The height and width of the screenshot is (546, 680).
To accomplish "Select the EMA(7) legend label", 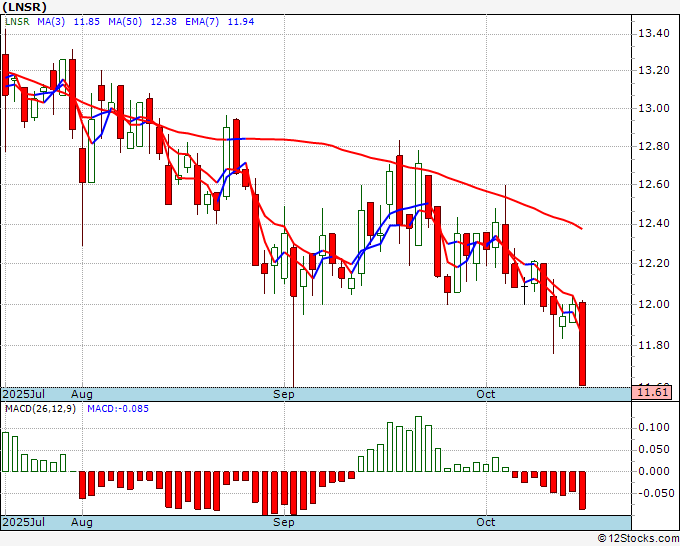I will tap(202, 22).
